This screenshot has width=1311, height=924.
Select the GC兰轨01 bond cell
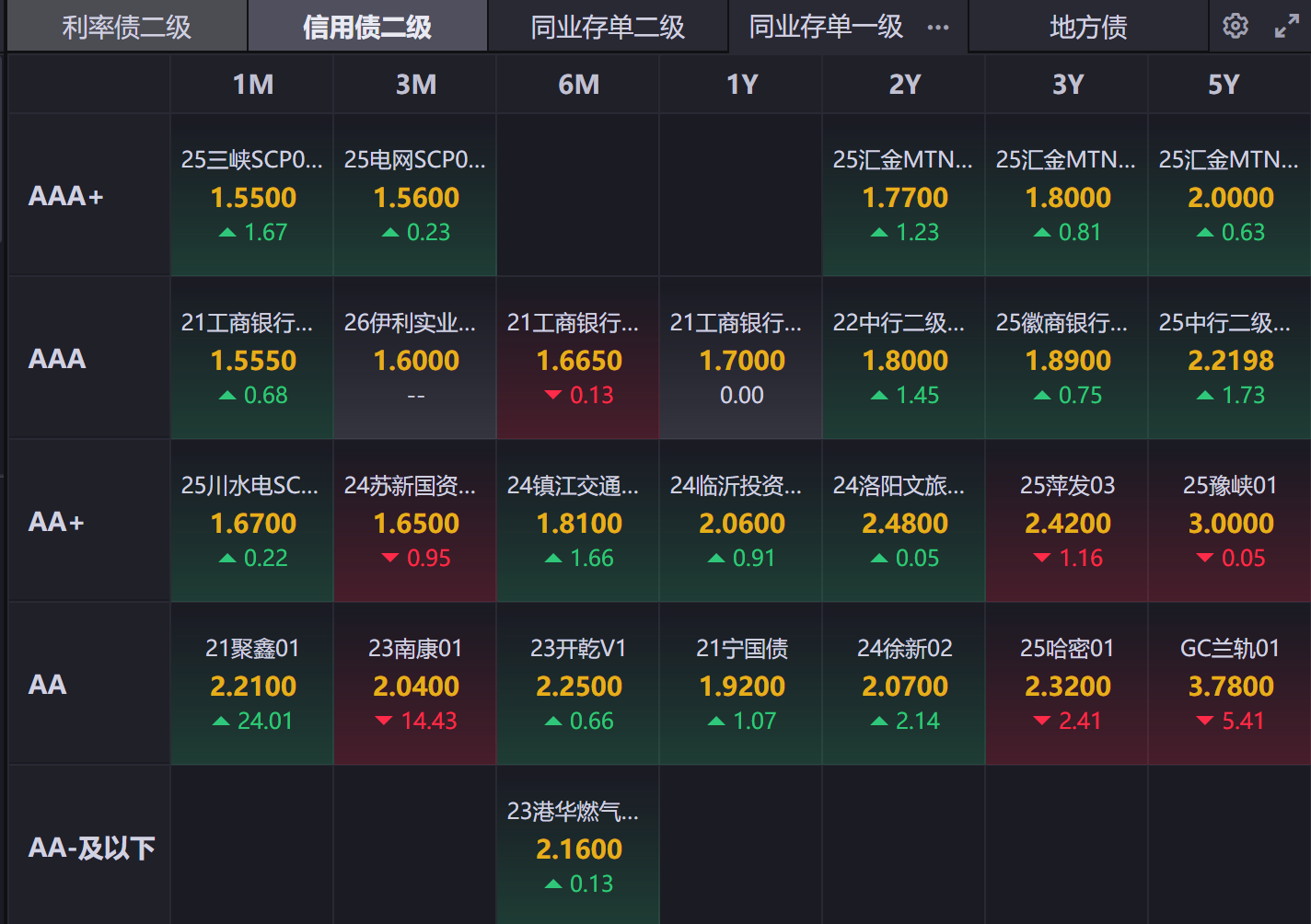1230,685
